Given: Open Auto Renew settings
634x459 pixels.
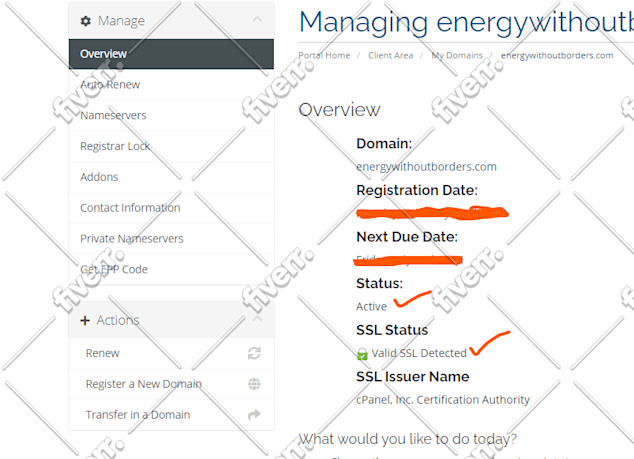Looking at the screenshot, I should pos(171,85).
